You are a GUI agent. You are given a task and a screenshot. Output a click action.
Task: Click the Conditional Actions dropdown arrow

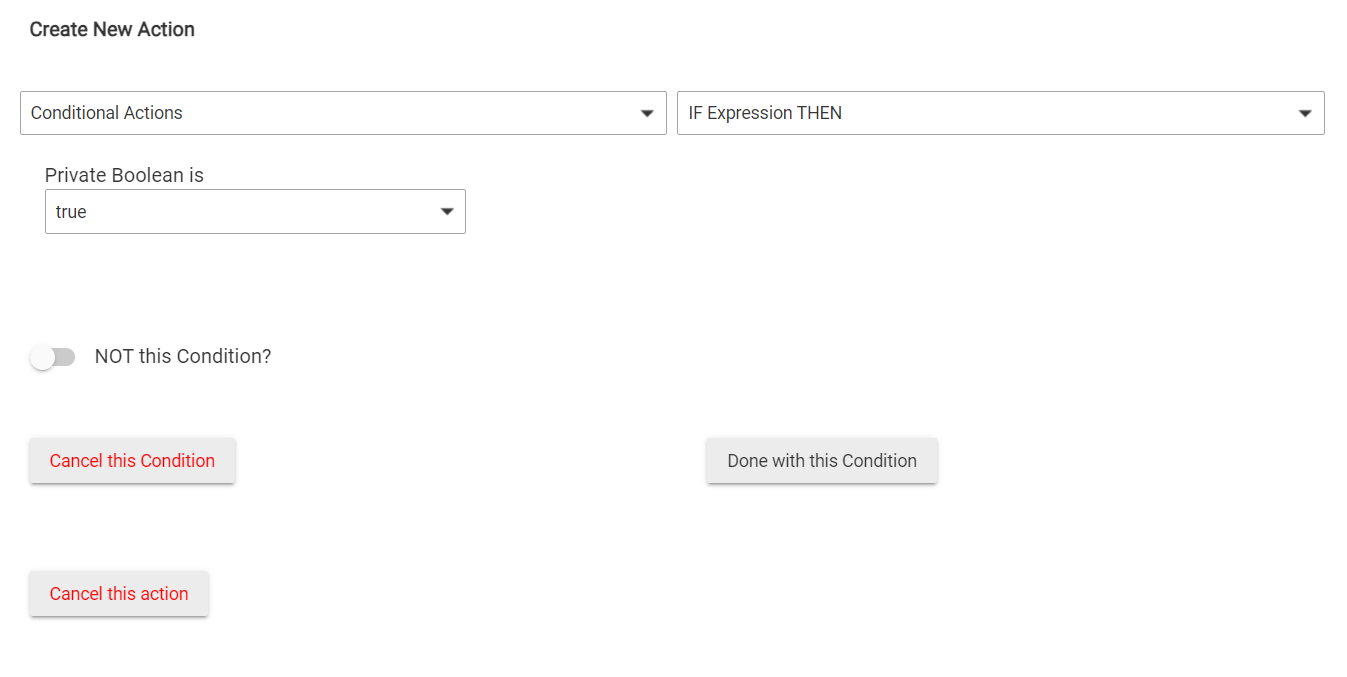(x=647, y=114)
